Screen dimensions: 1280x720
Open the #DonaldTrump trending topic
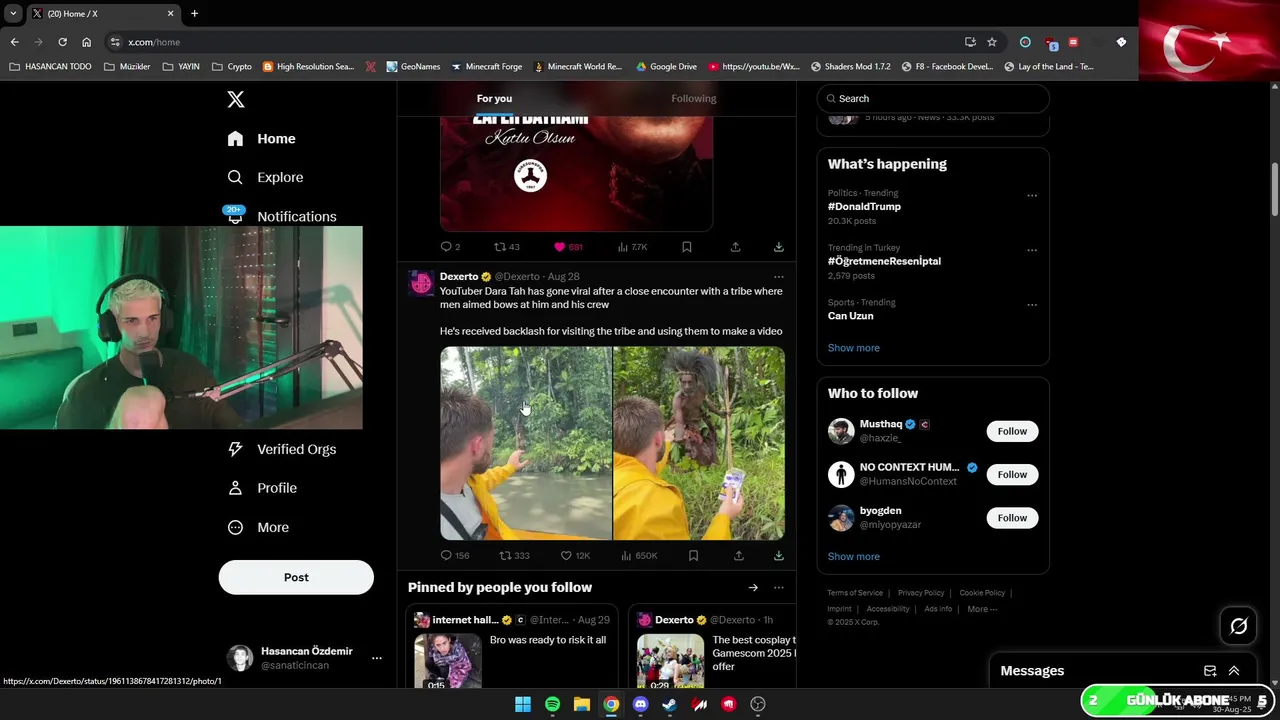click(x=864, y=206)
